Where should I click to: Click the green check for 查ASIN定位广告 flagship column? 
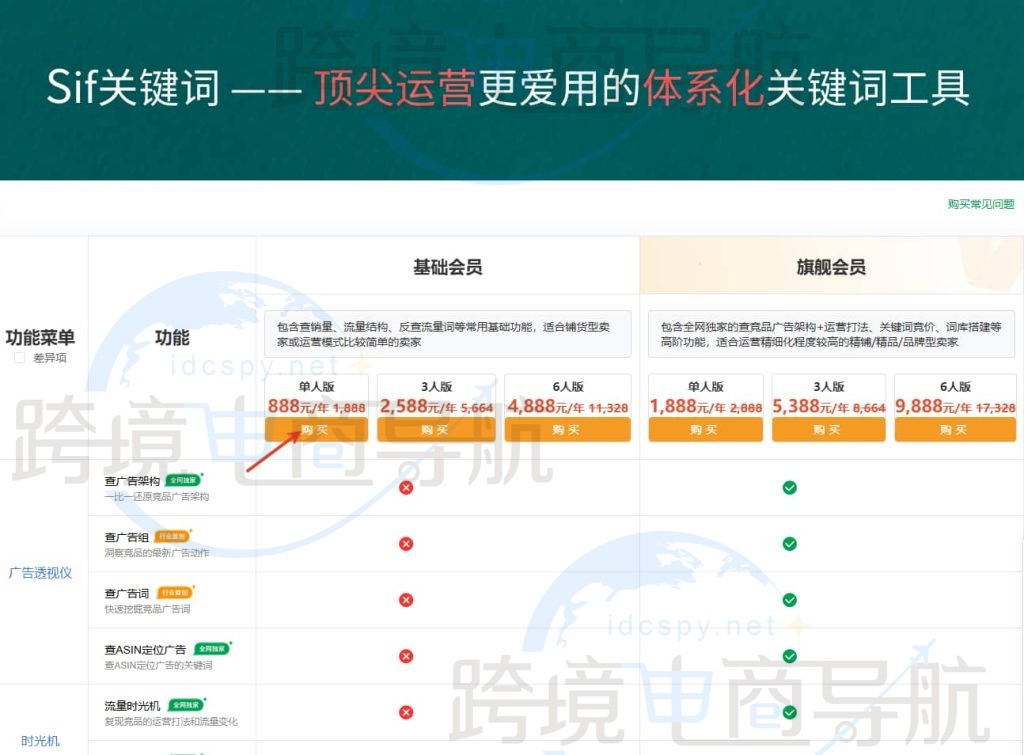790,656
